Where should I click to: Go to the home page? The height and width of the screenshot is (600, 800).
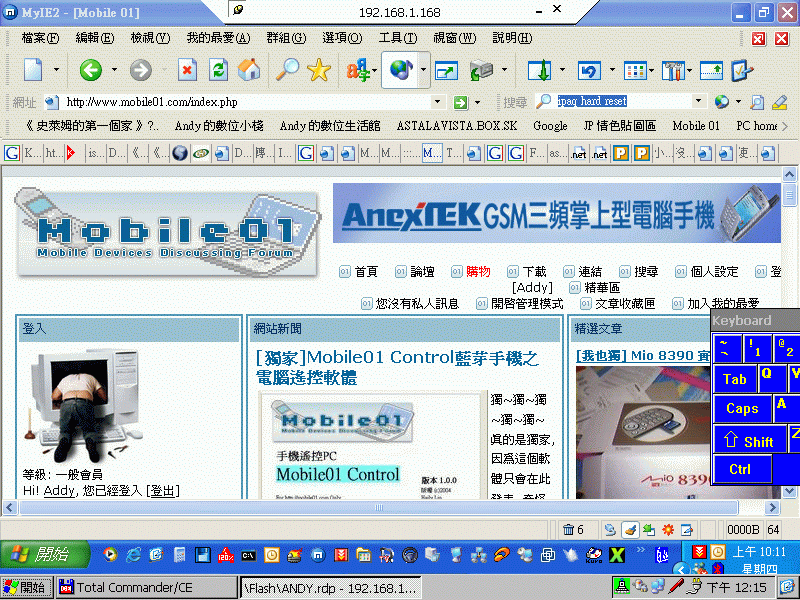tap(248, 70)
